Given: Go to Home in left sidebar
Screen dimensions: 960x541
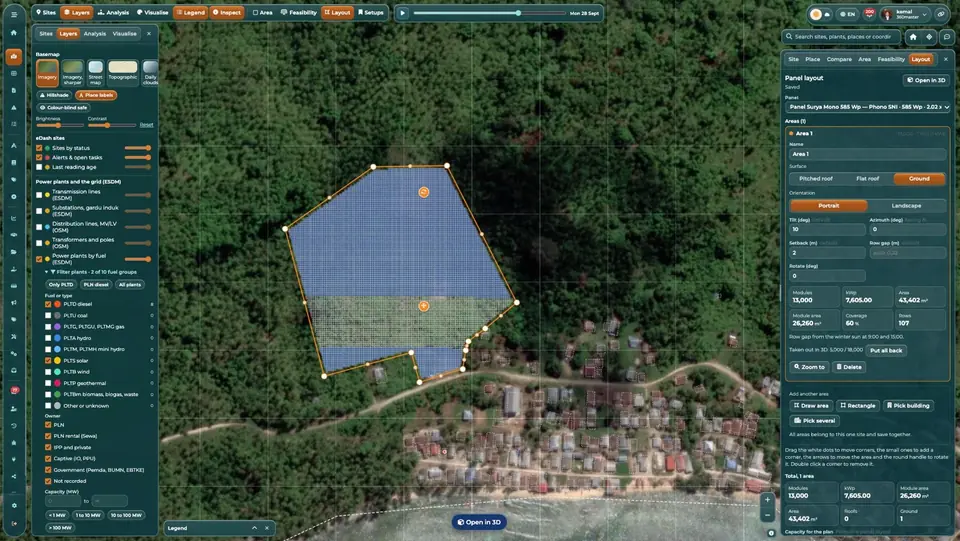Looking at the screenshot, I should click(13, 32).
